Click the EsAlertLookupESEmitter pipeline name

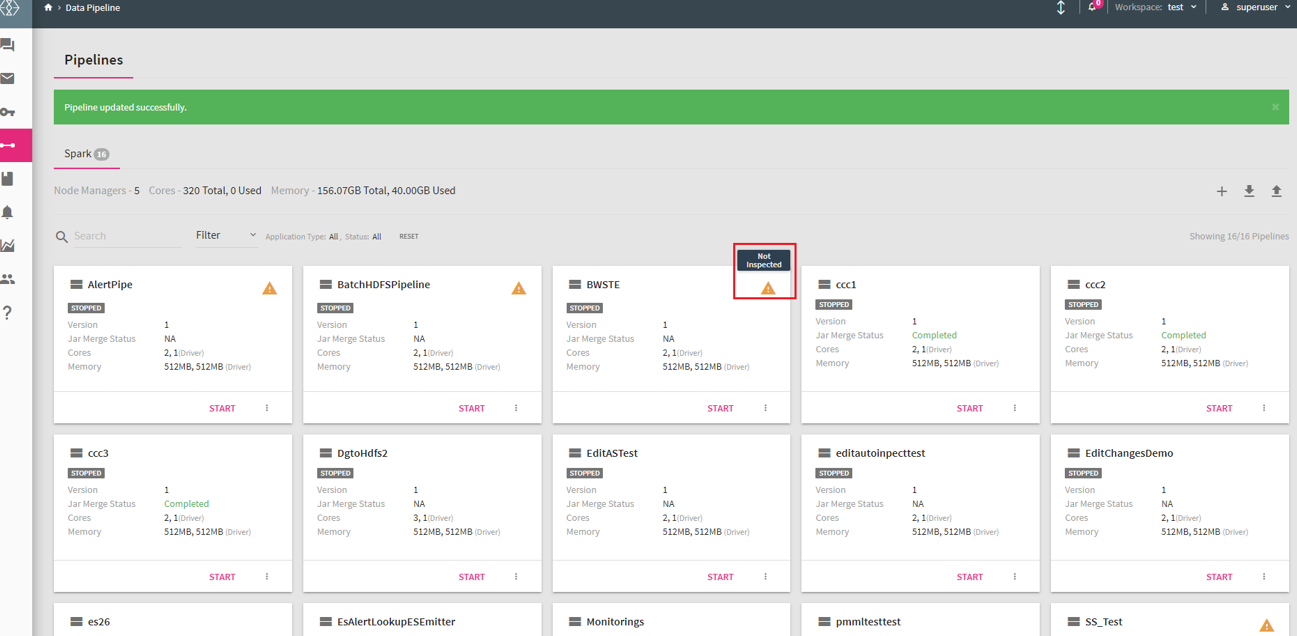tap(396, 622)
